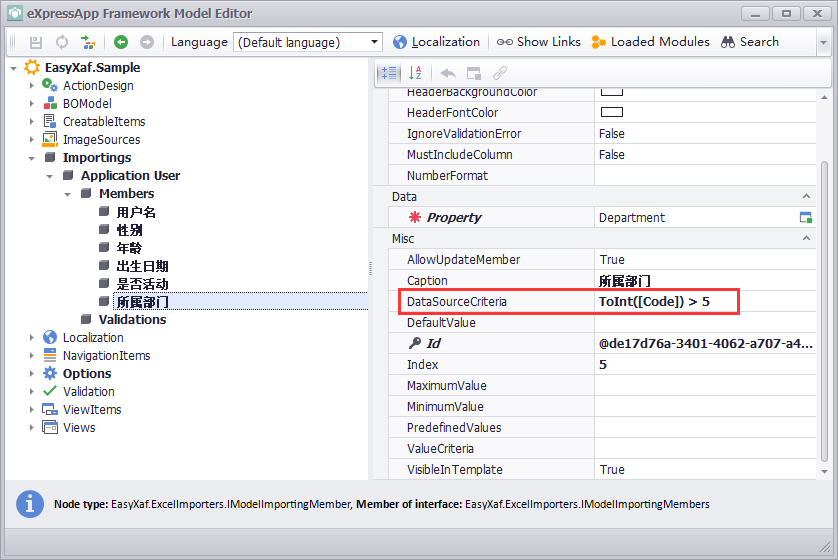Switch property grid to categorized view

[389, 73]
